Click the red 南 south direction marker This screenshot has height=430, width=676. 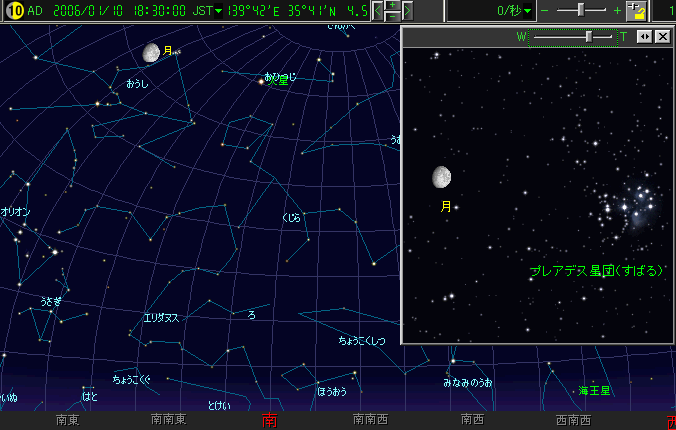coord(269,421)
